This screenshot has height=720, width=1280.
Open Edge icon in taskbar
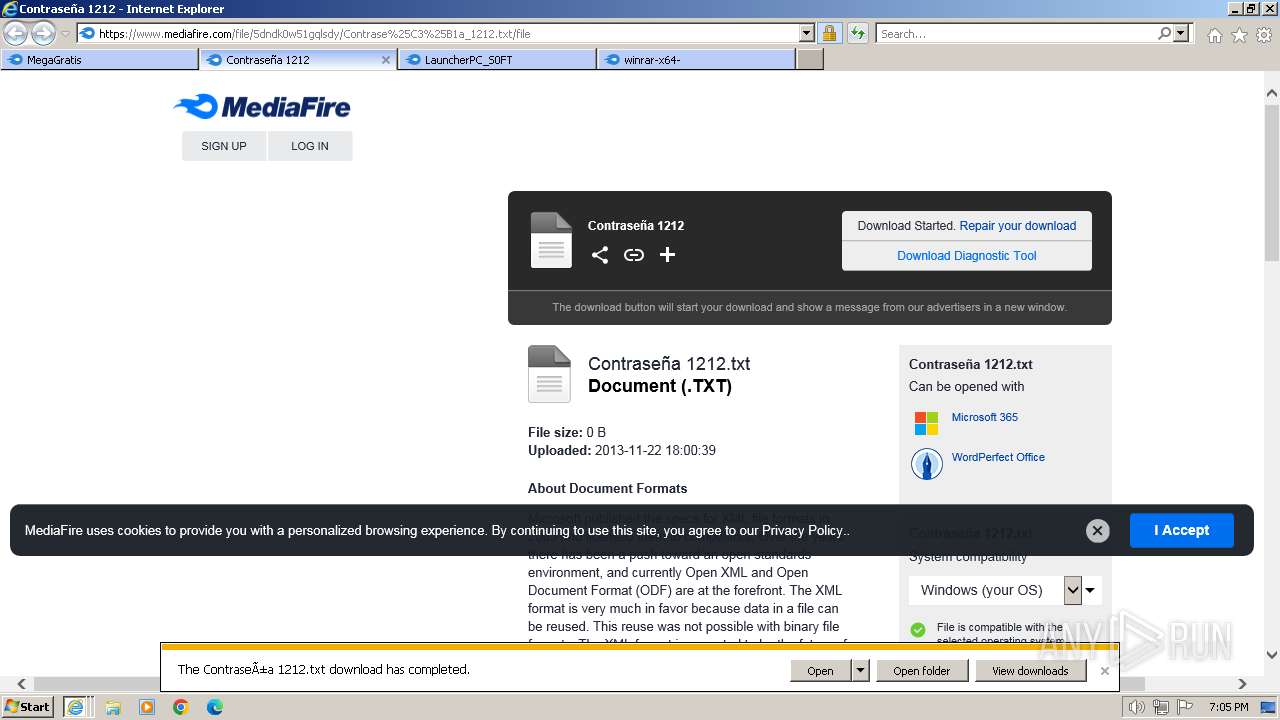coord(215,707)
